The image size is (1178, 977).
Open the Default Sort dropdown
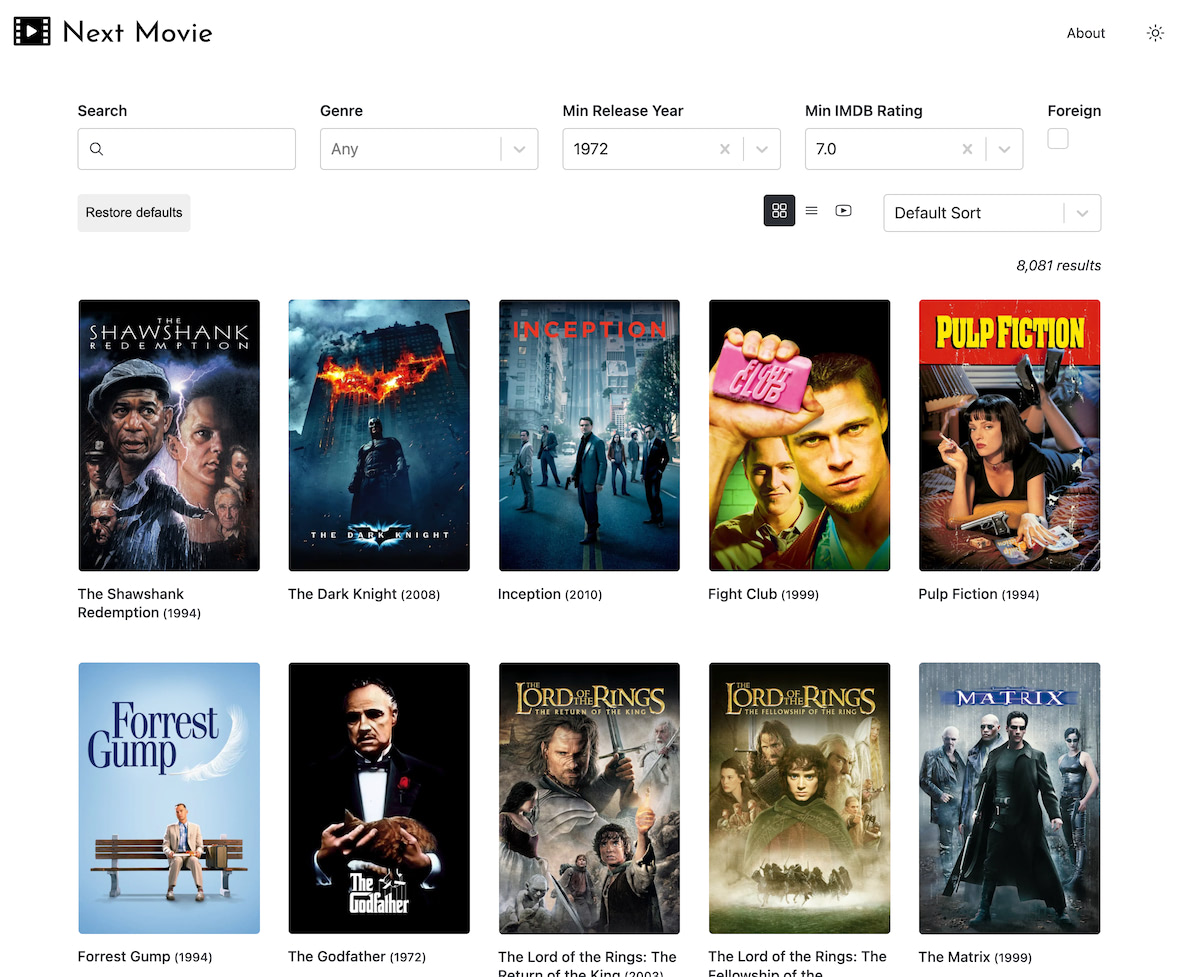pyautogui.click(x=992, y=213)
